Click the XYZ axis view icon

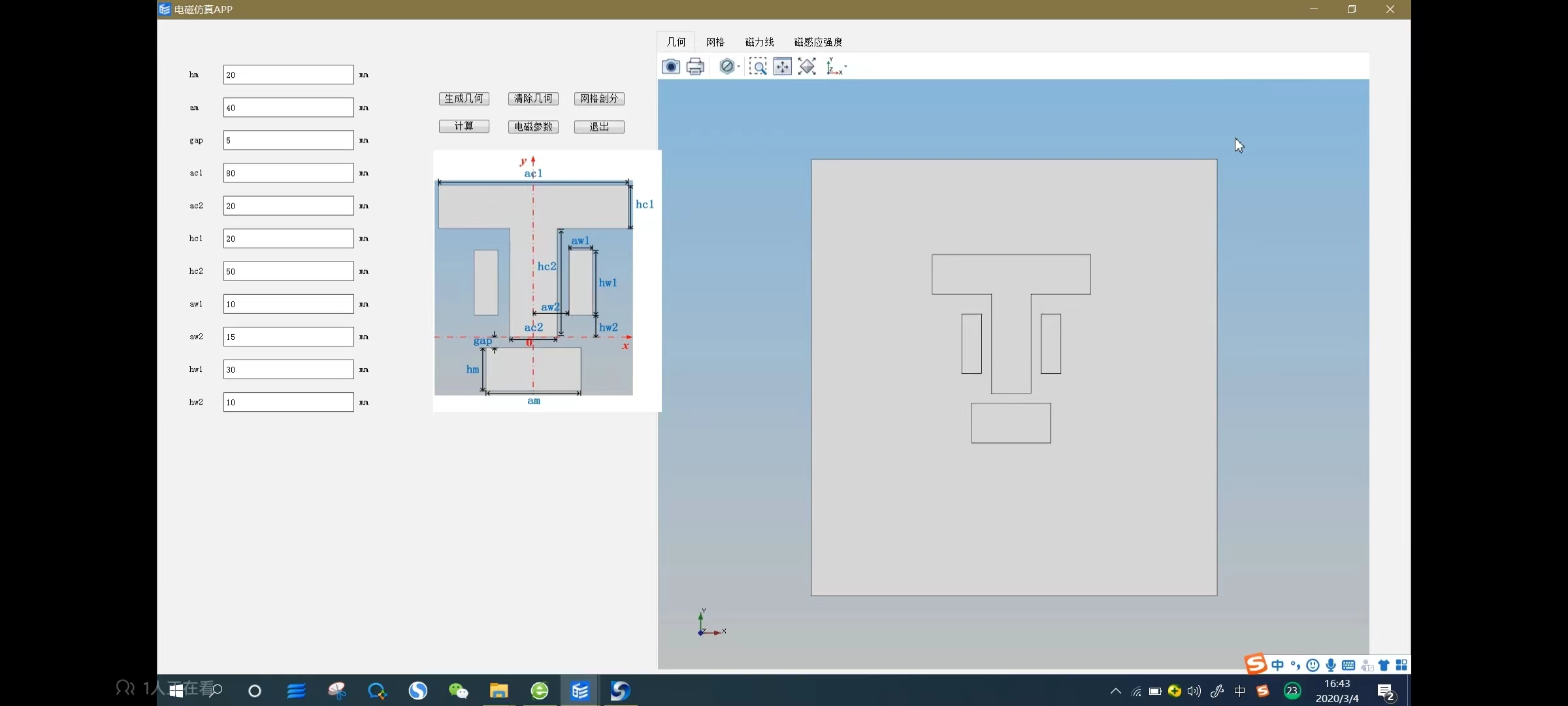tap(834, 67)
